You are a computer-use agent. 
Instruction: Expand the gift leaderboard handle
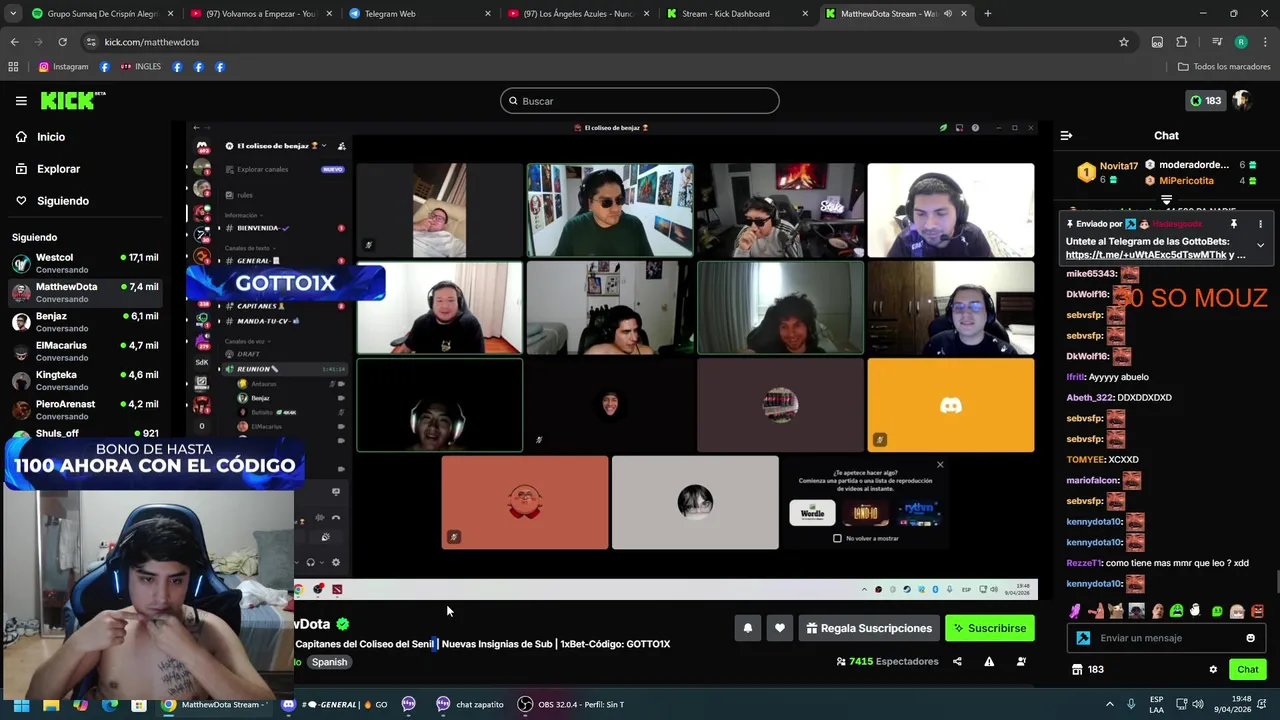click(1166, 201)
